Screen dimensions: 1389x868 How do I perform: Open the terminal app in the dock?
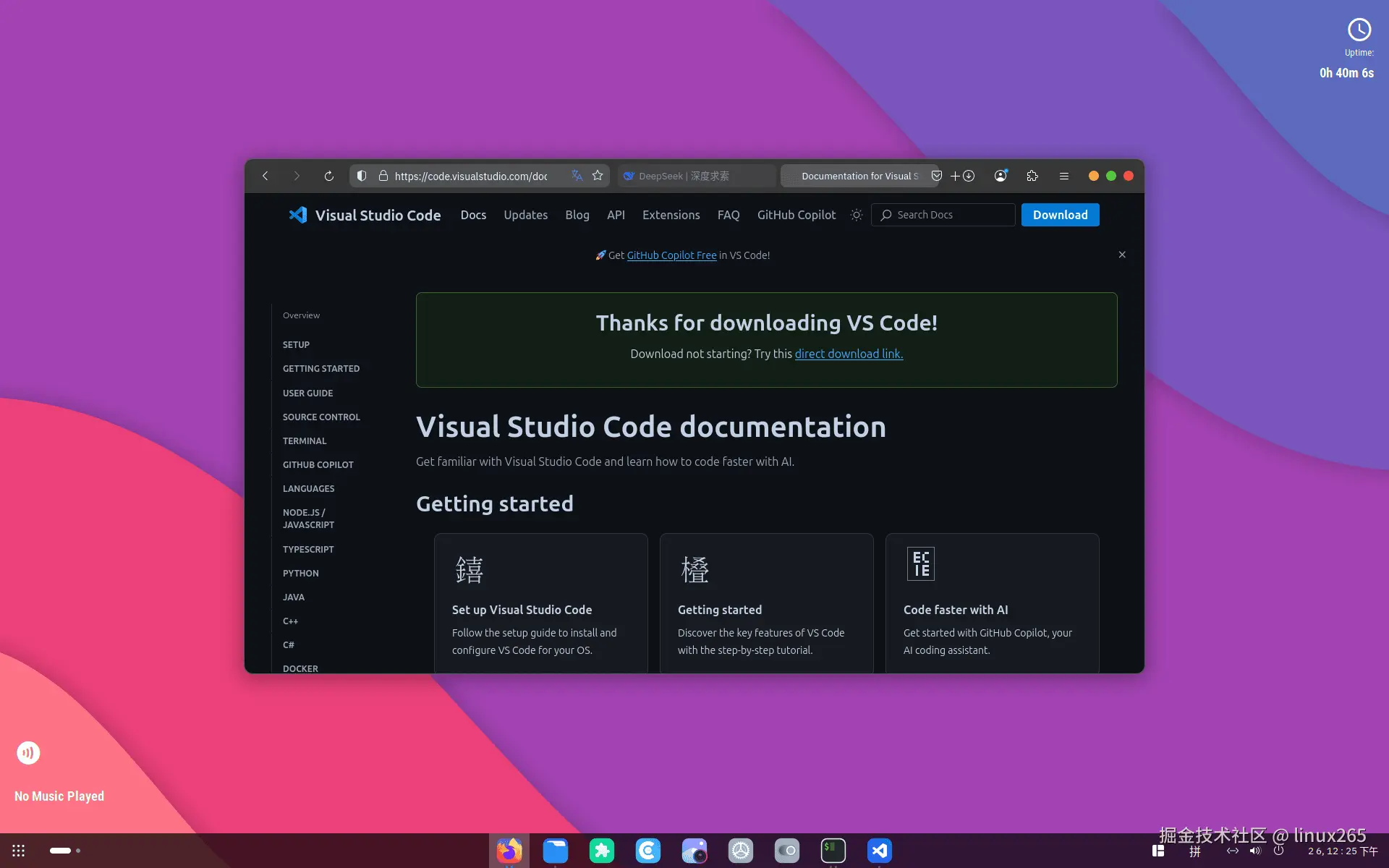833,851
